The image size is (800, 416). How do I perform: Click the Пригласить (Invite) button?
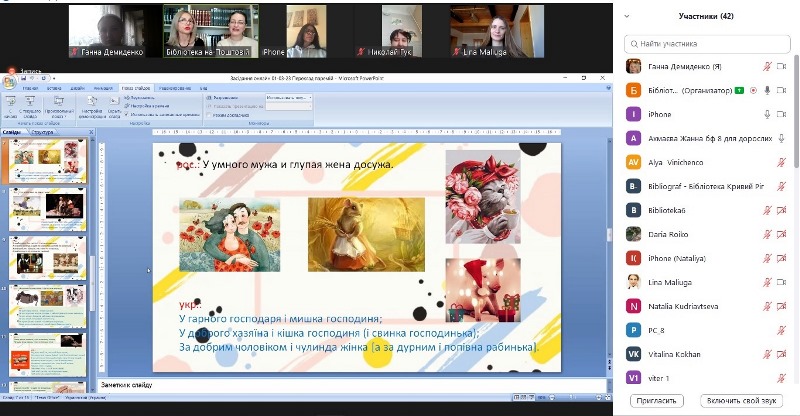[x=654, y=400]
